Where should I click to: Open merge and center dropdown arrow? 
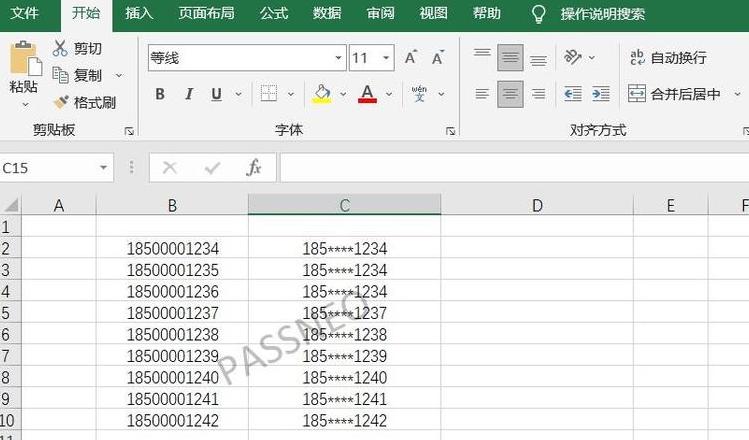(x=737, y=94)
